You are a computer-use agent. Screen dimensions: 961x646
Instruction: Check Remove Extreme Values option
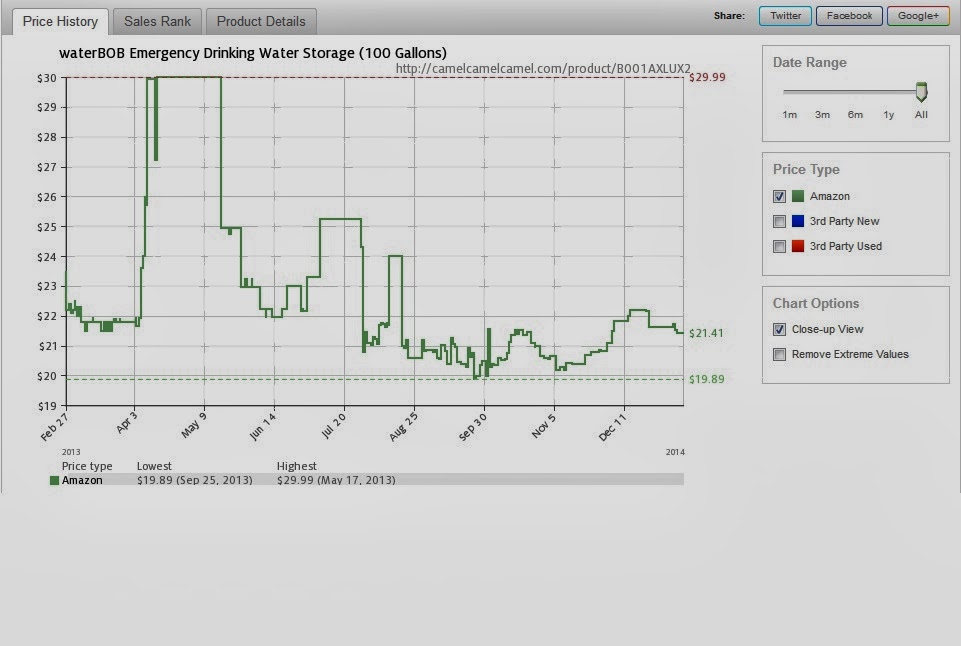click(779, 354)
